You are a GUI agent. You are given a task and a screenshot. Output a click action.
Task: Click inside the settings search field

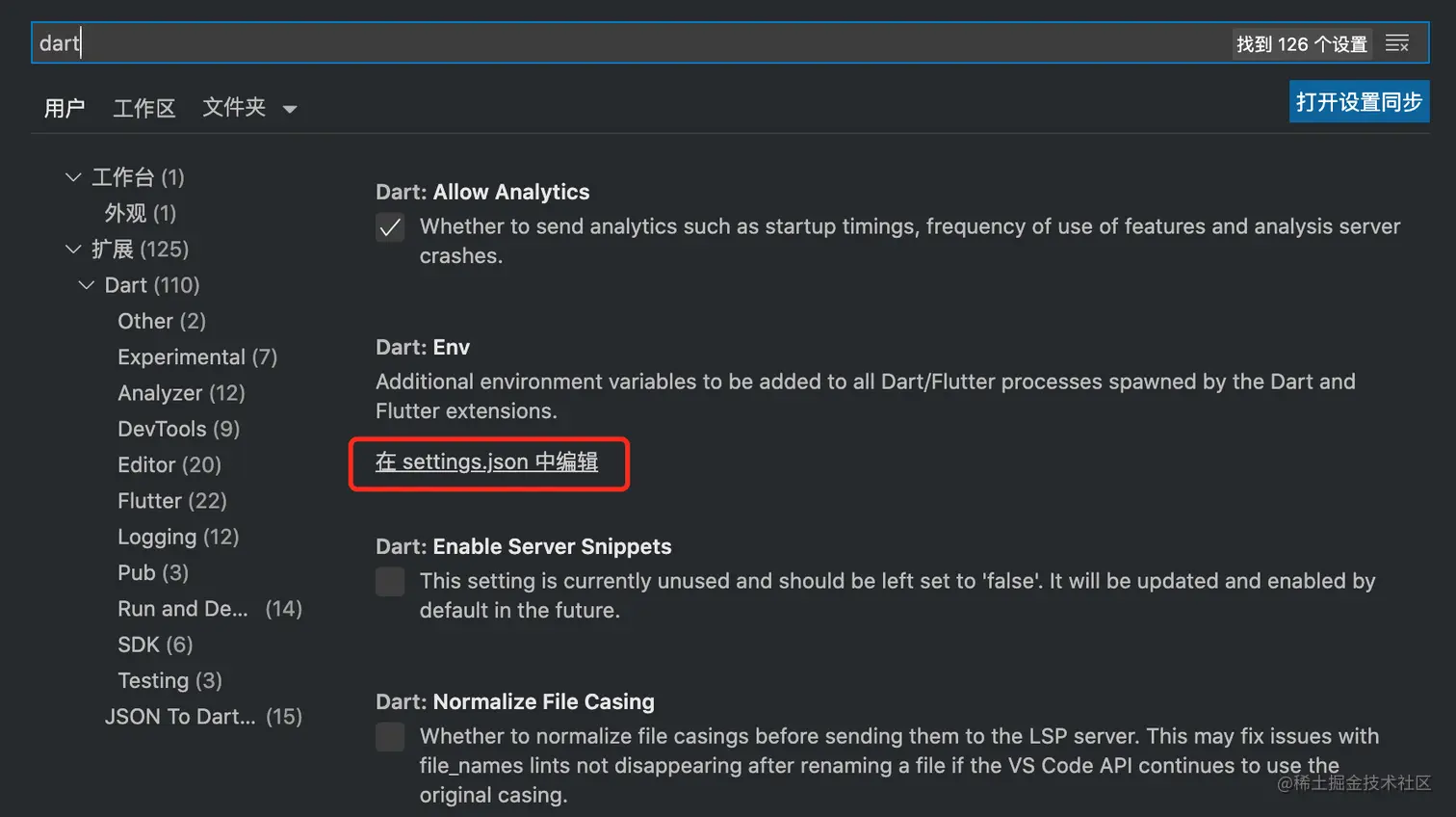pyautogui.click(x=626, y=43)
